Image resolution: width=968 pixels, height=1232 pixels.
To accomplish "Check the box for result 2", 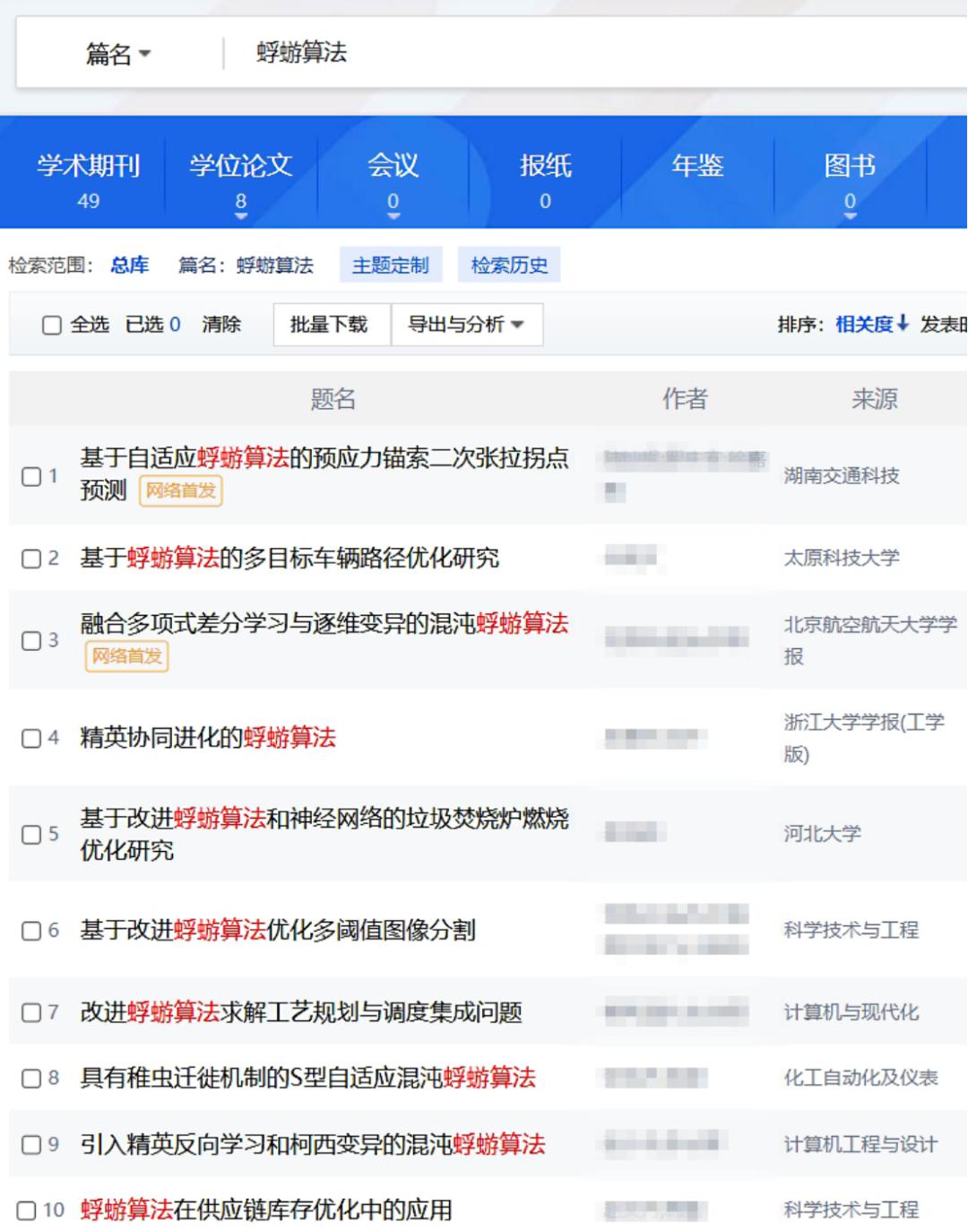I will pos(31,559).
